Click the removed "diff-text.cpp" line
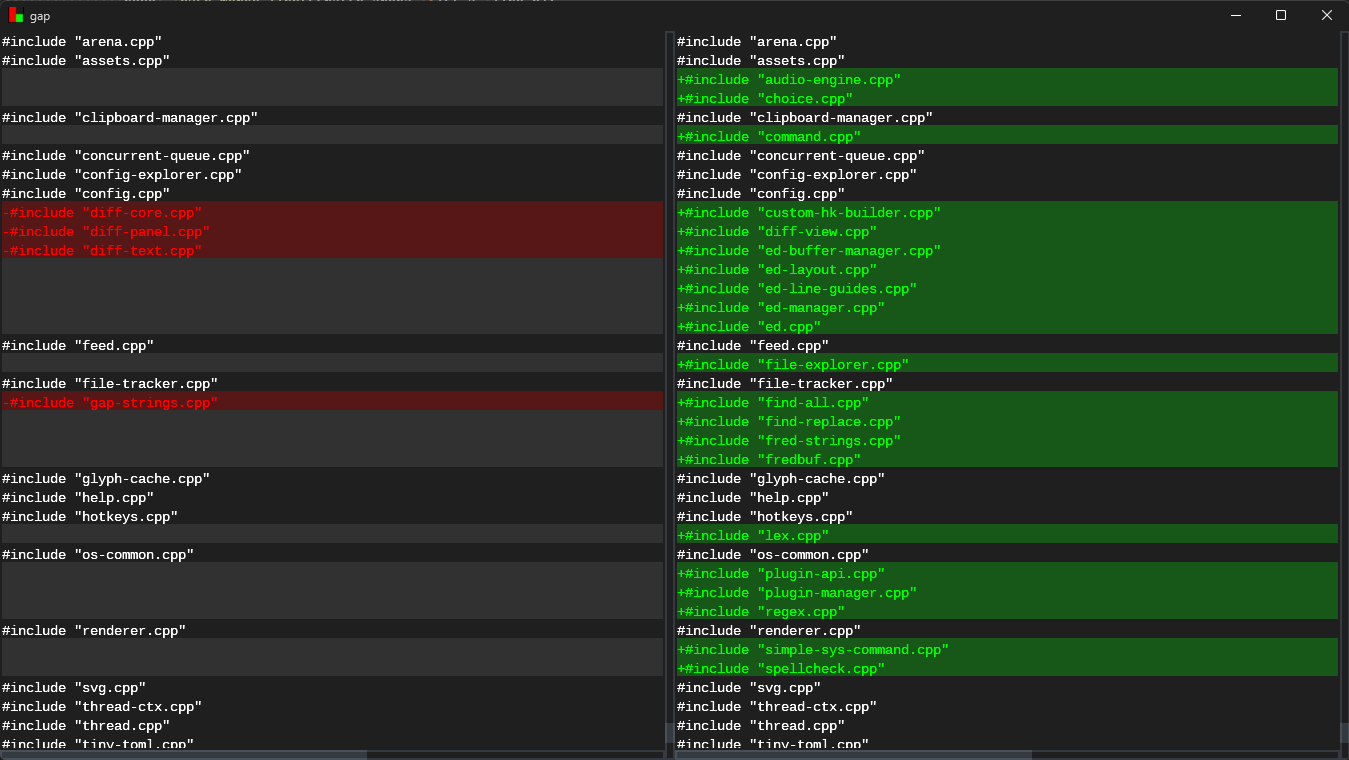Screen dimensions: 1349x760 pos(102,251)
